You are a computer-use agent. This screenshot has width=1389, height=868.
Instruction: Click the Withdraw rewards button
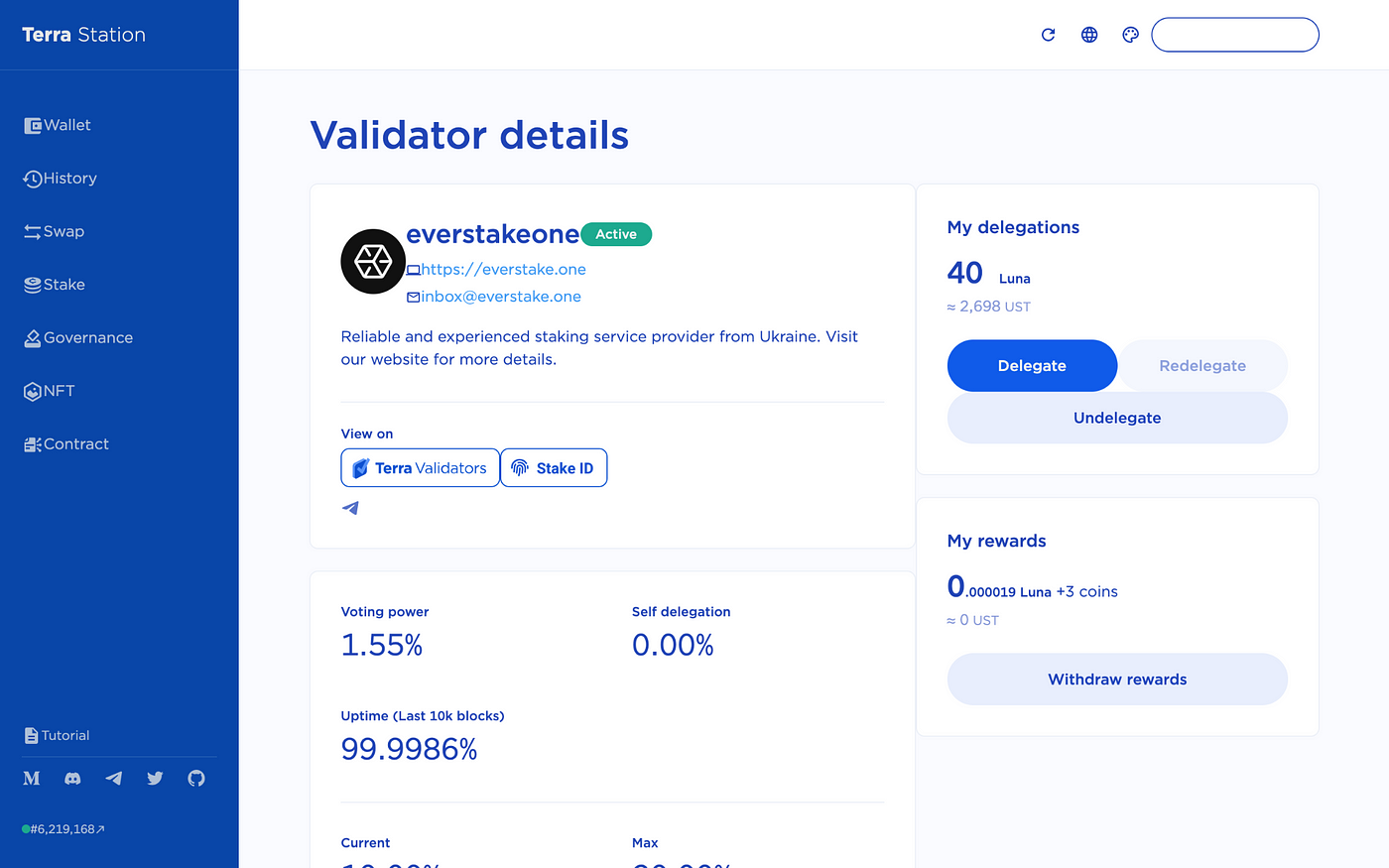pyautogui.click(x=1117, y=680)
